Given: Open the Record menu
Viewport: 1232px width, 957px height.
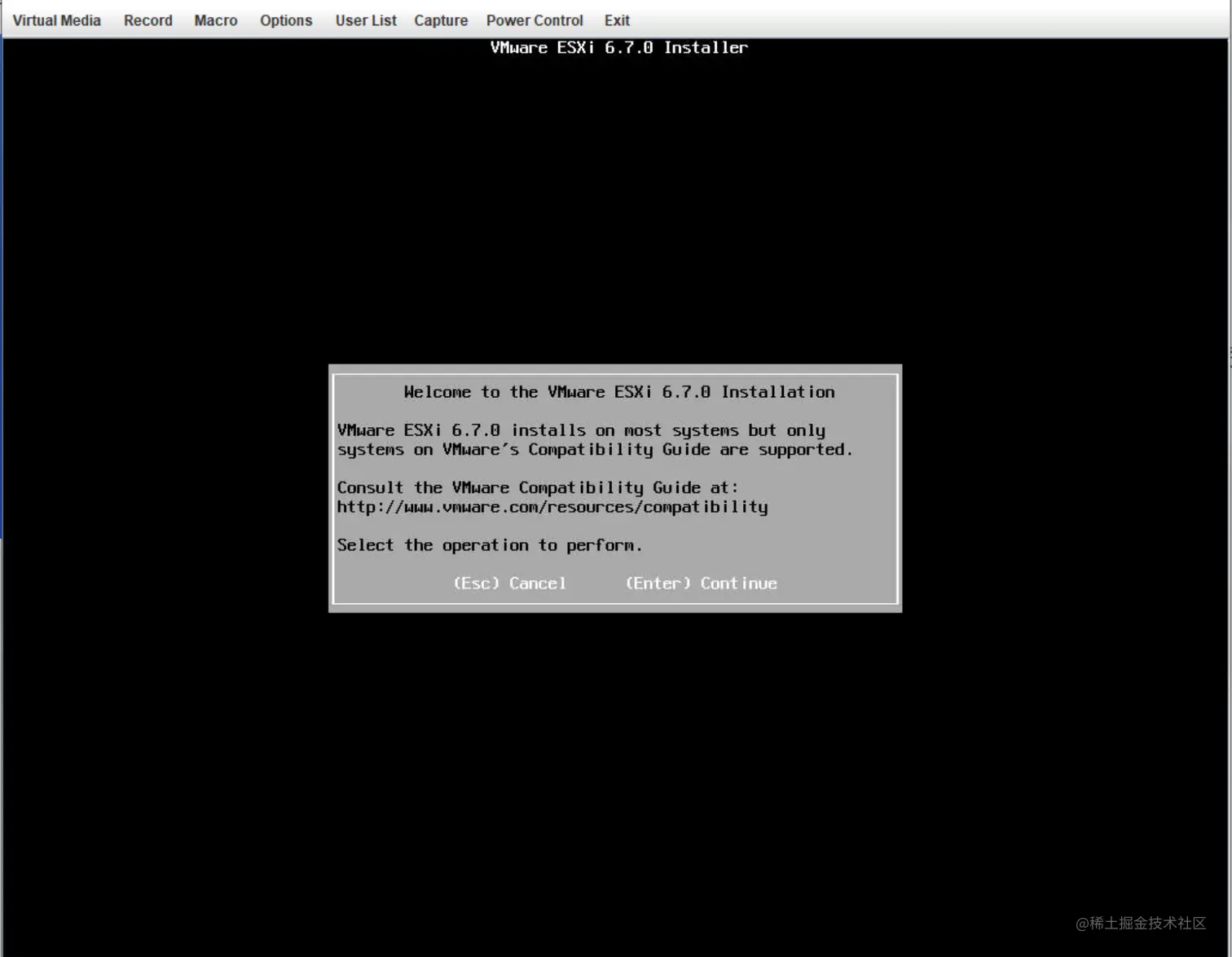Looking at the screenshot, I should [x=147, y=20].
